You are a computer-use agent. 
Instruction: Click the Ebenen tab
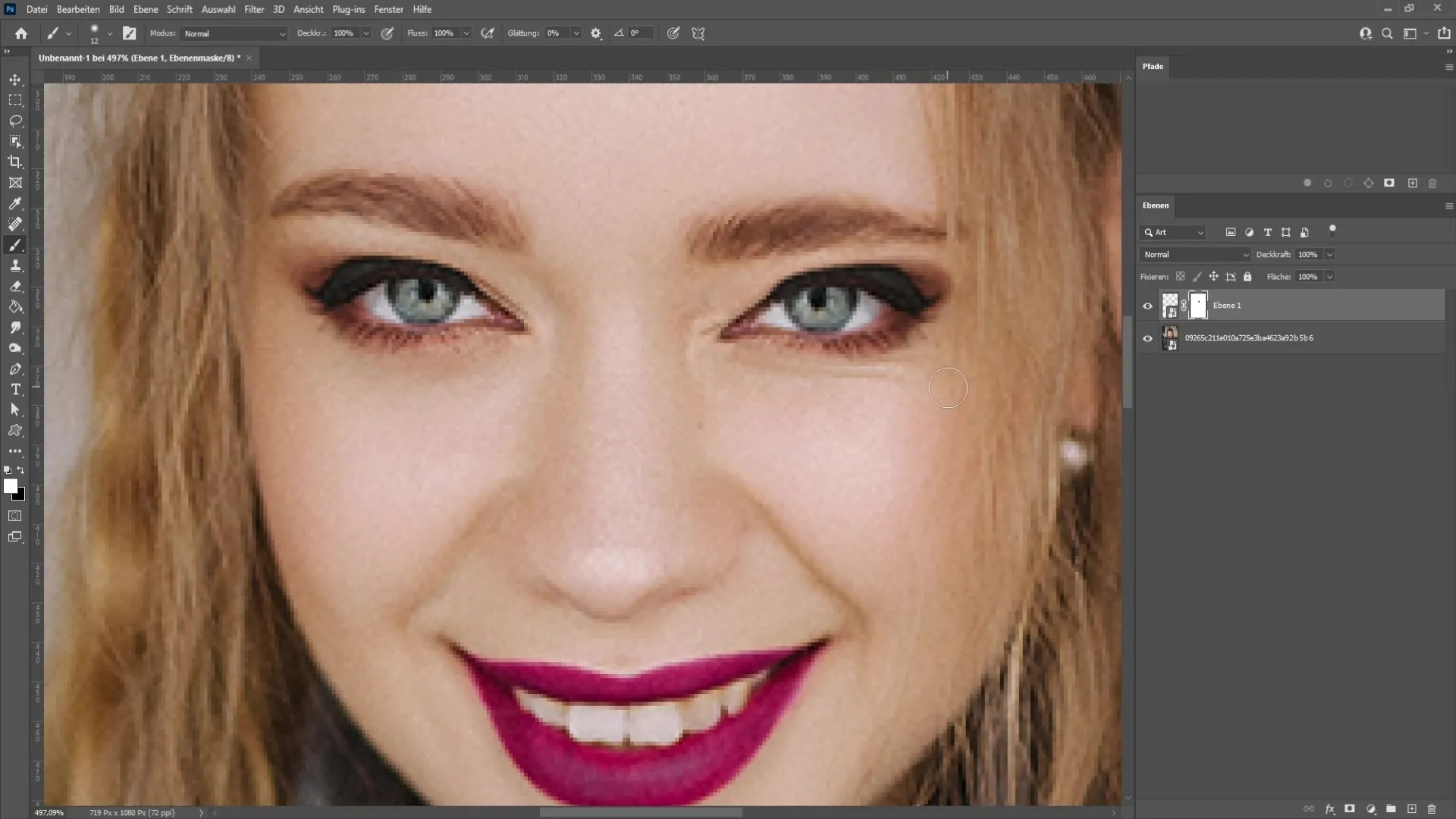(x=1156, y=205)
